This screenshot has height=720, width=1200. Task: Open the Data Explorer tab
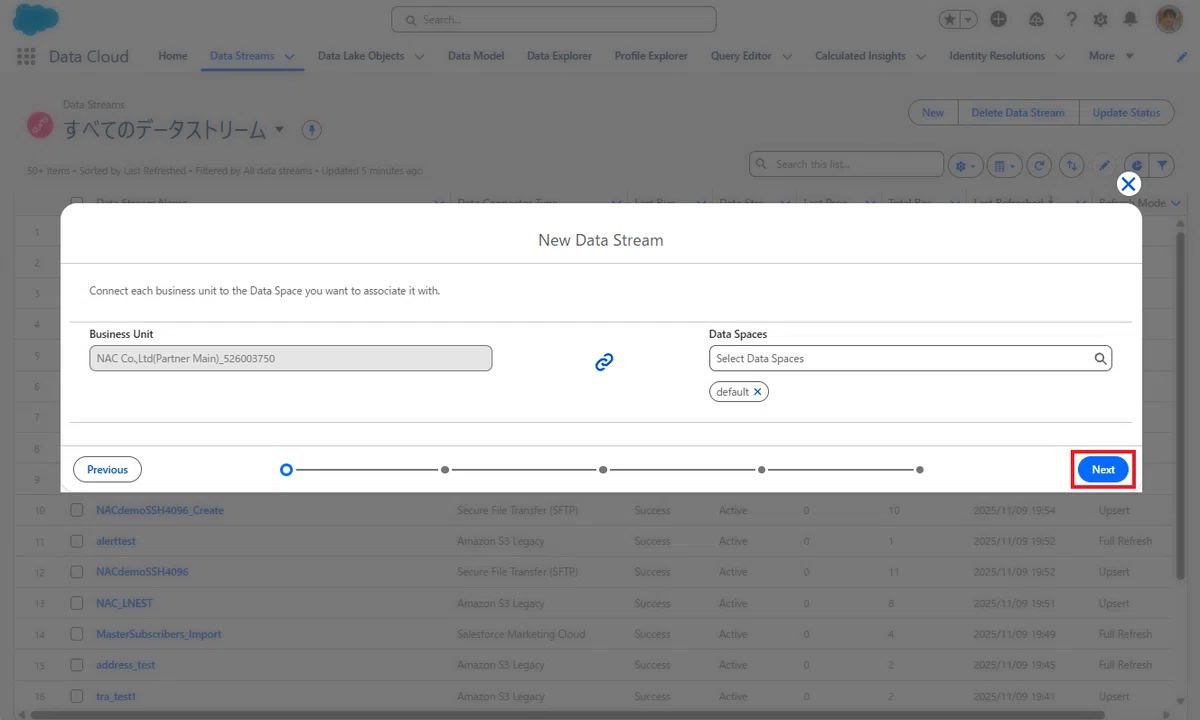click(x=559, y=56)
